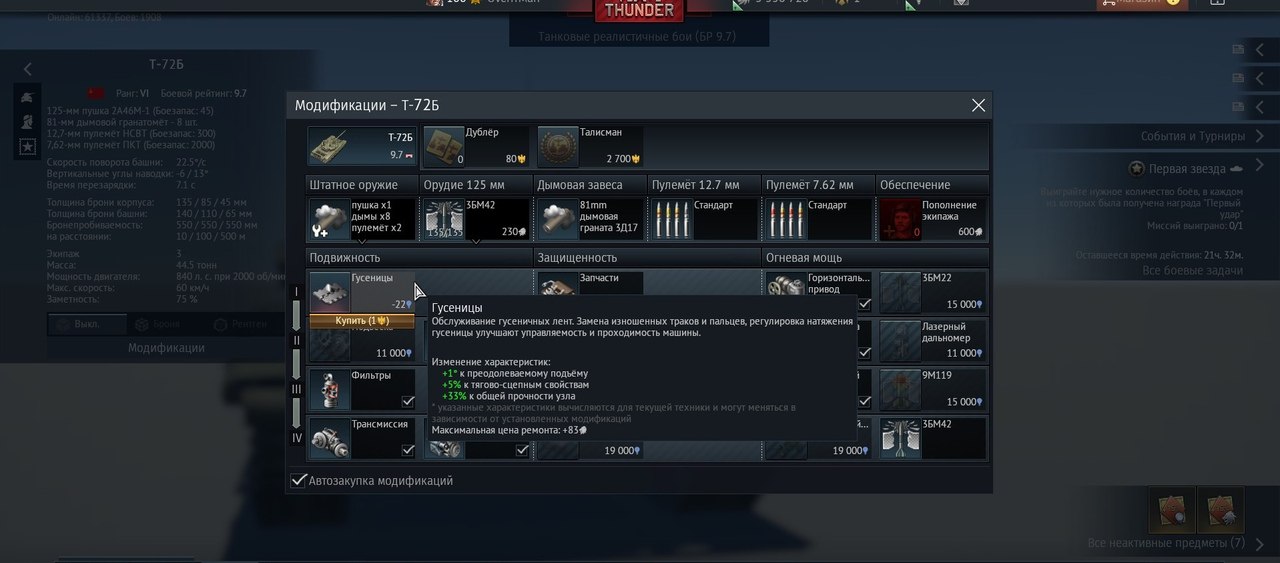Image resolution: width=1280 pixels, height=563 pixels.
Task: Expand События и Турниры section
Action: point(1260,136)
